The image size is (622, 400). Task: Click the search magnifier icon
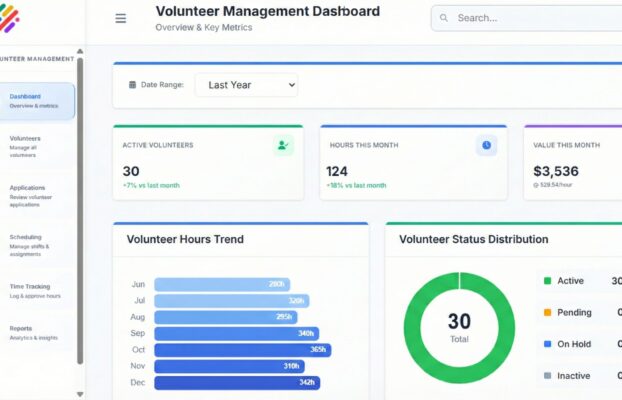tap(444, 18)
